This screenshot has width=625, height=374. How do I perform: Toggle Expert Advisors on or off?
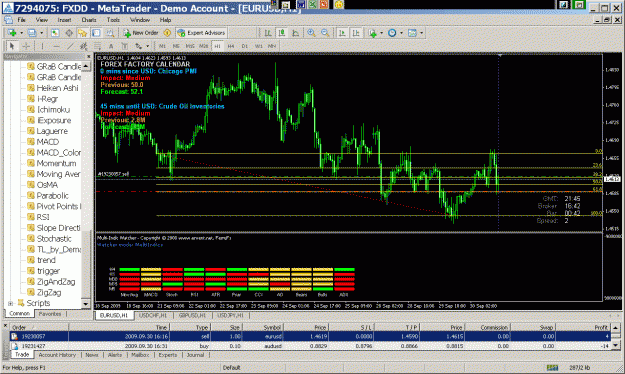201,33
